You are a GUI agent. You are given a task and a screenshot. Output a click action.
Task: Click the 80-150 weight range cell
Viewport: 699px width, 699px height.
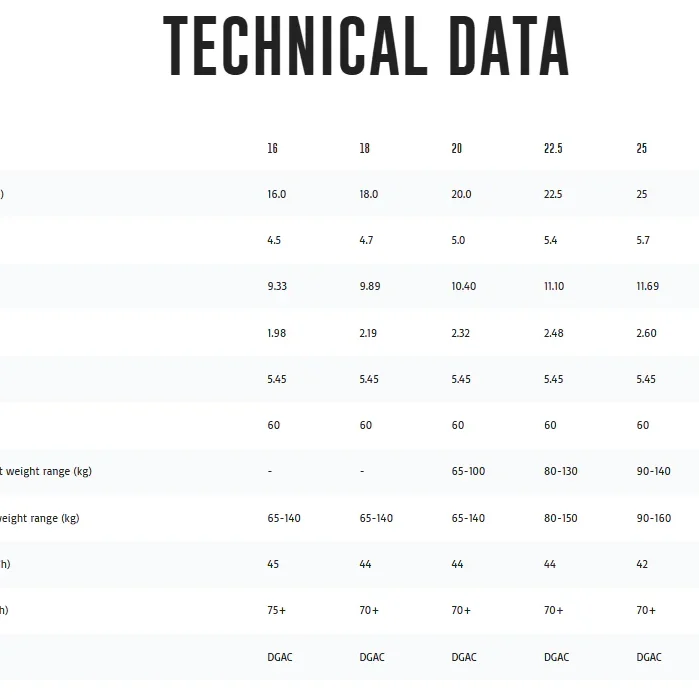(561, 518)
